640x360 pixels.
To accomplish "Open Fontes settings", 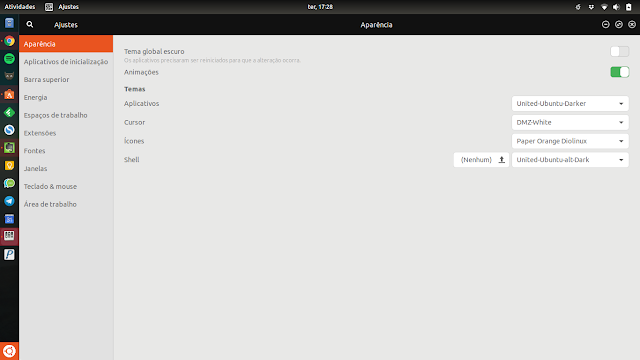I will [x=66, y=151].
